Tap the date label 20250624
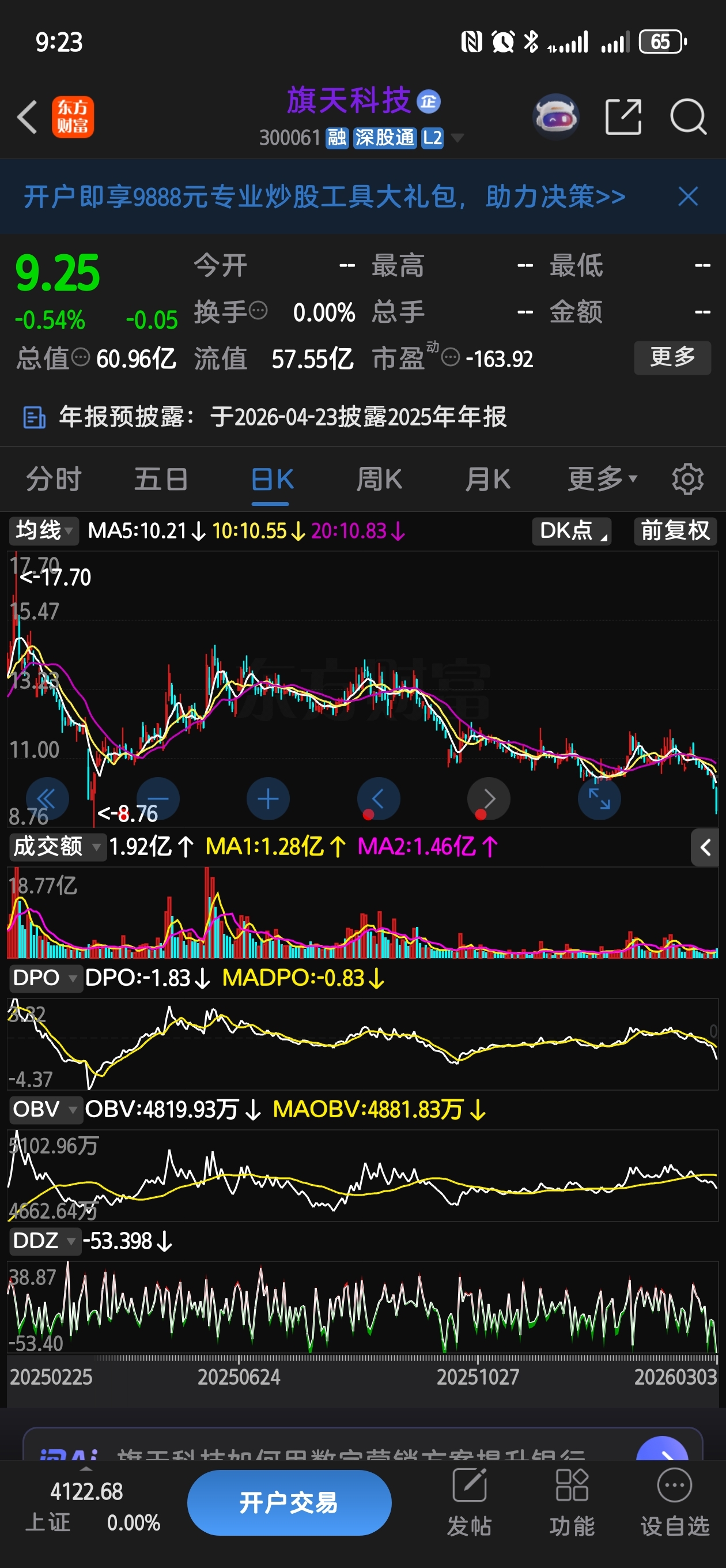Viewport: 726px width, 1568px height. (239, 1376)
